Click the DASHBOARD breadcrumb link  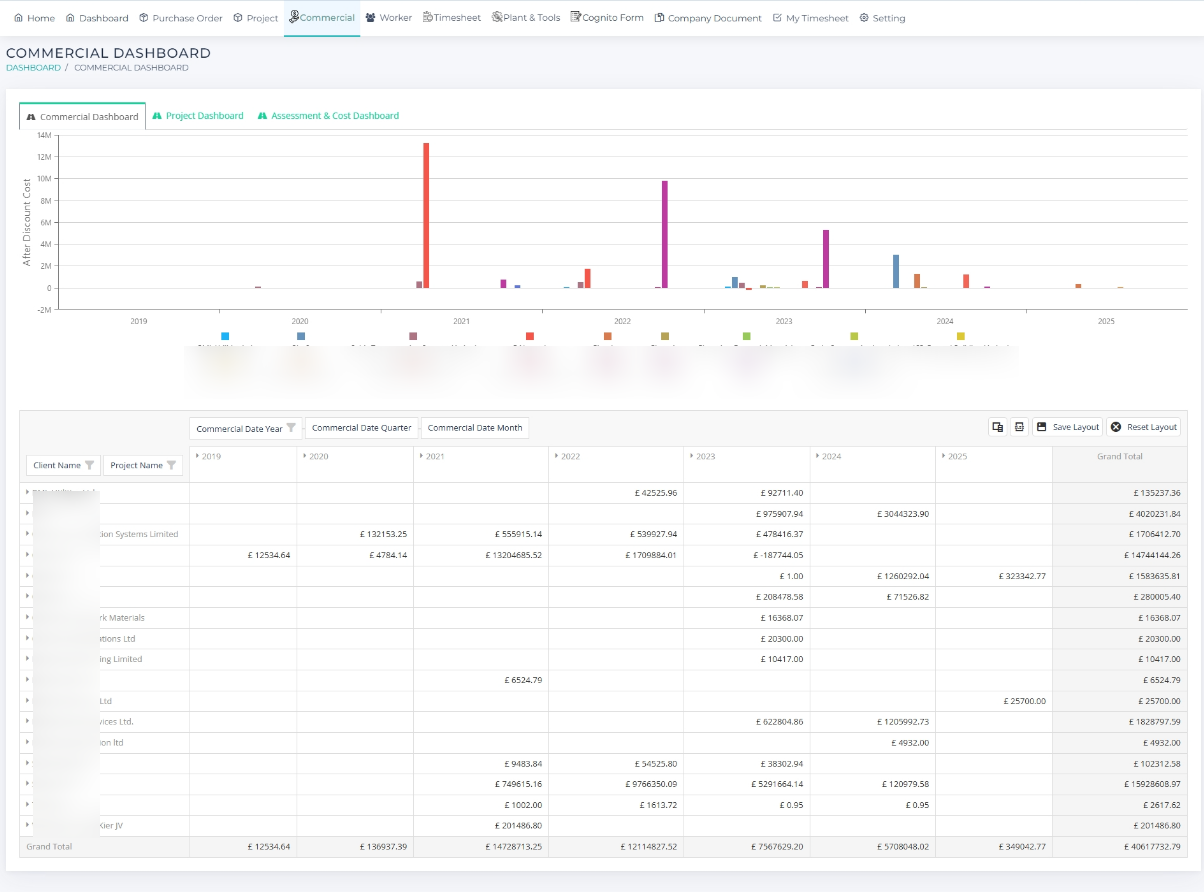pos(33,68)
